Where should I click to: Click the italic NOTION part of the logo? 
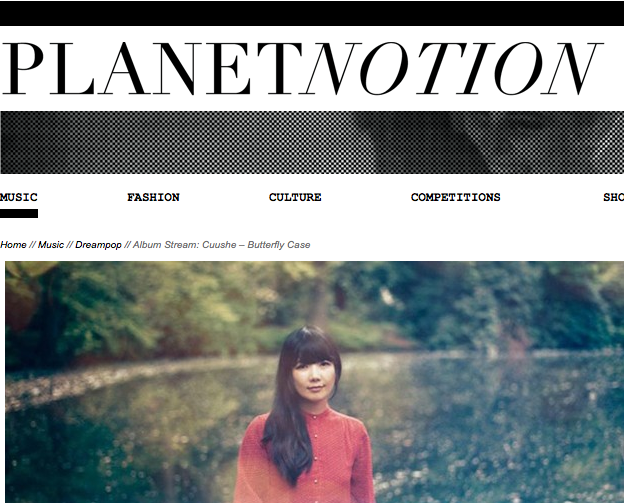point(454,68)
